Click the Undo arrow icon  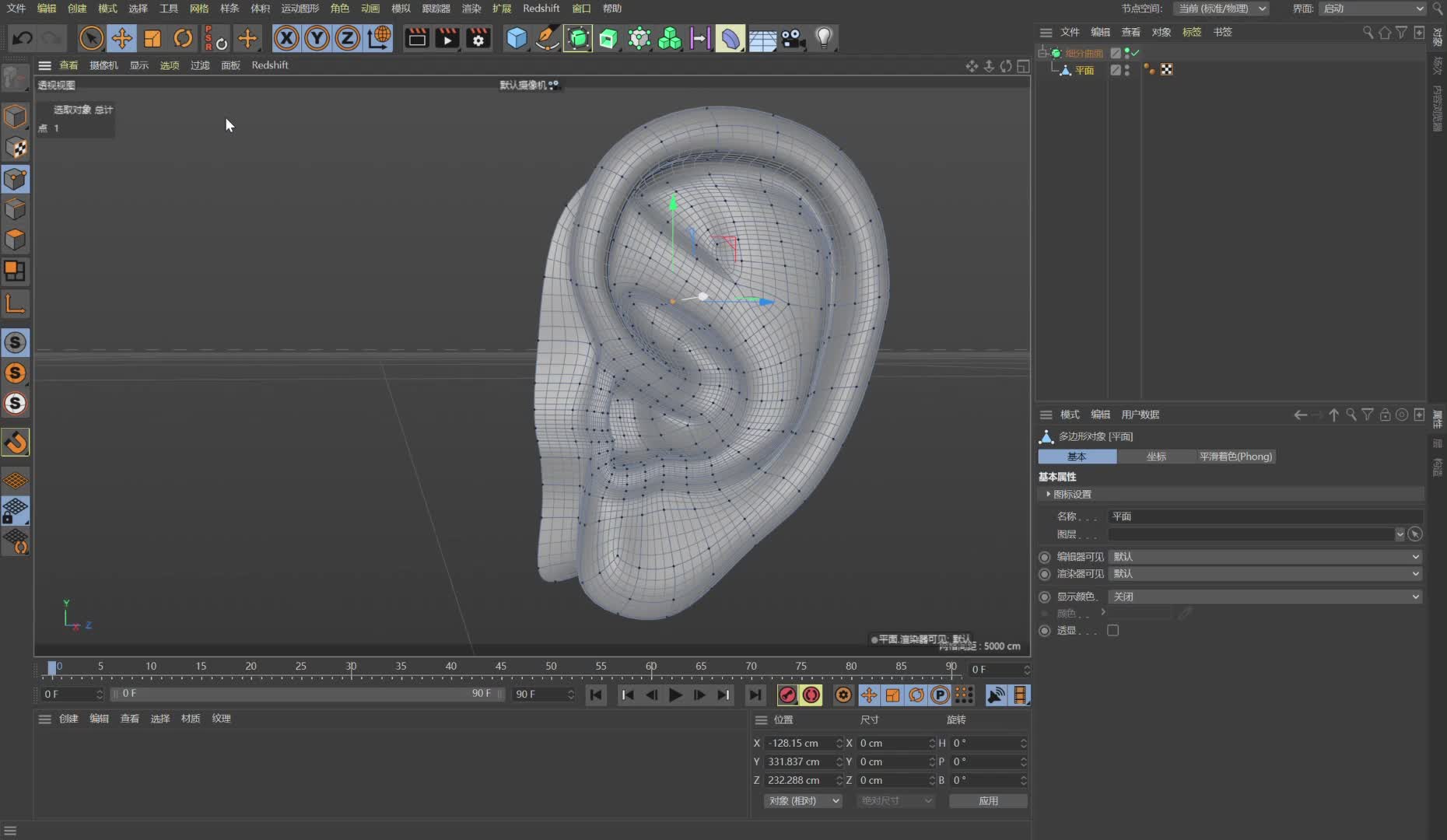[x=22, y=37]
